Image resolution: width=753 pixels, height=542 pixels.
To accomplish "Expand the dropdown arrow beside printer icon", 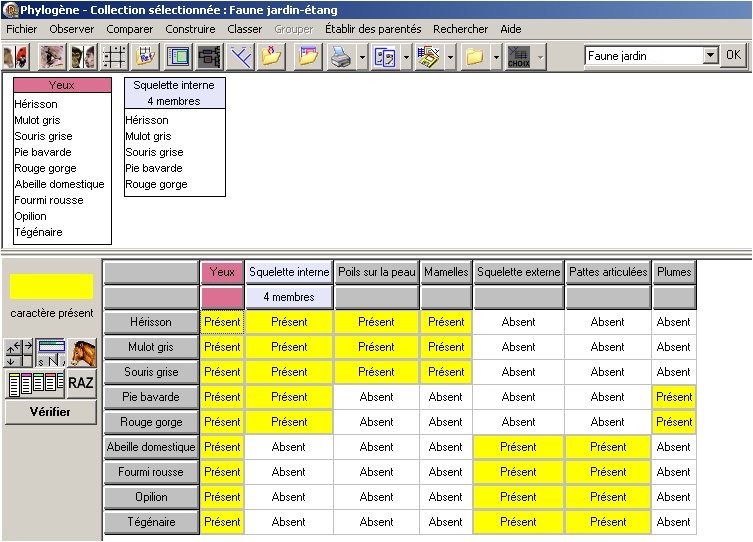I will point(362,57).
